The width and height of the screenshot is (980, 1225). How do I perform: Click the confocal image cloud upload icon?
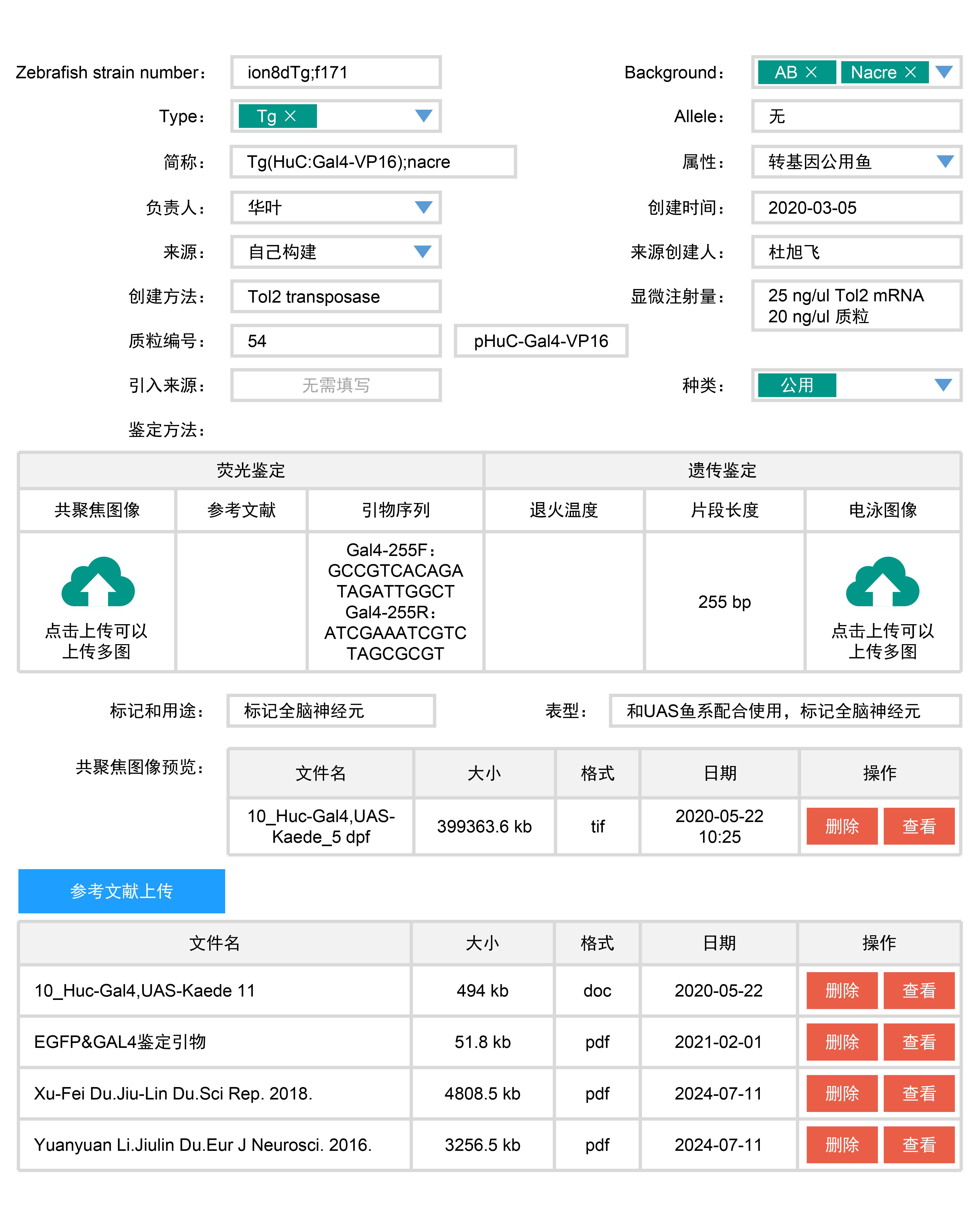(98, 581)
